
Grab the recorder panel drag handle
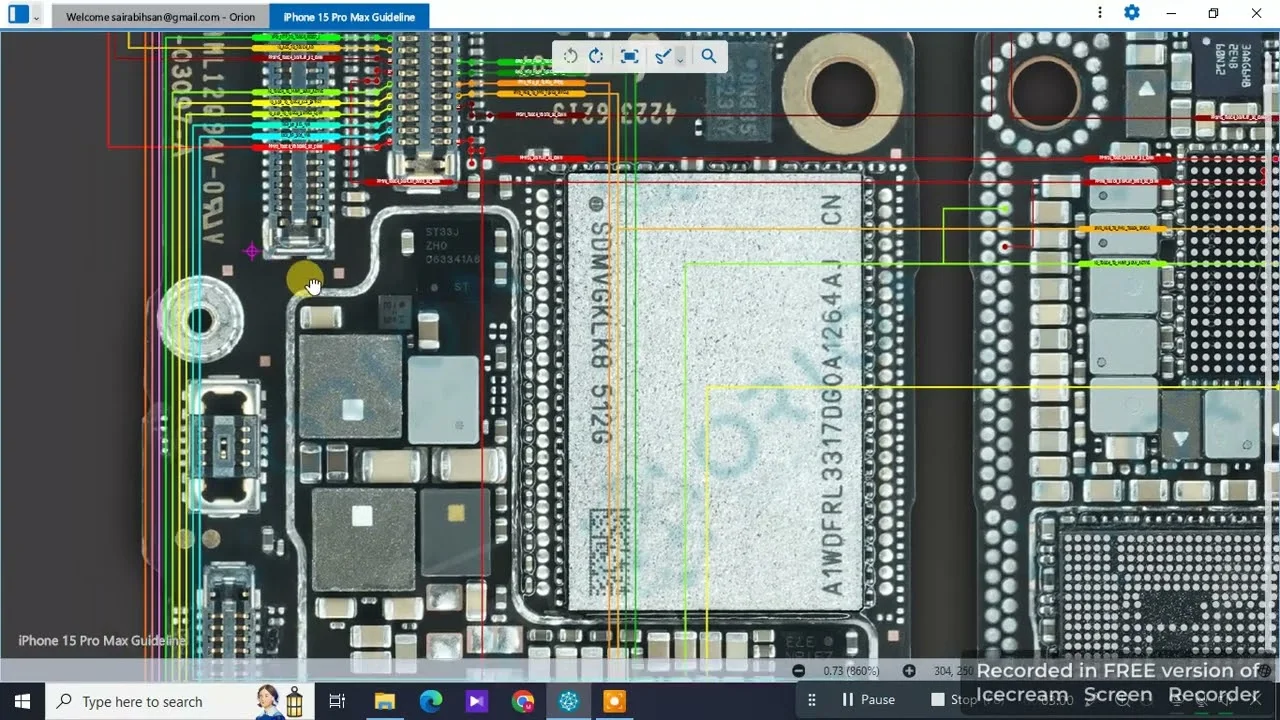pos(812,700)
